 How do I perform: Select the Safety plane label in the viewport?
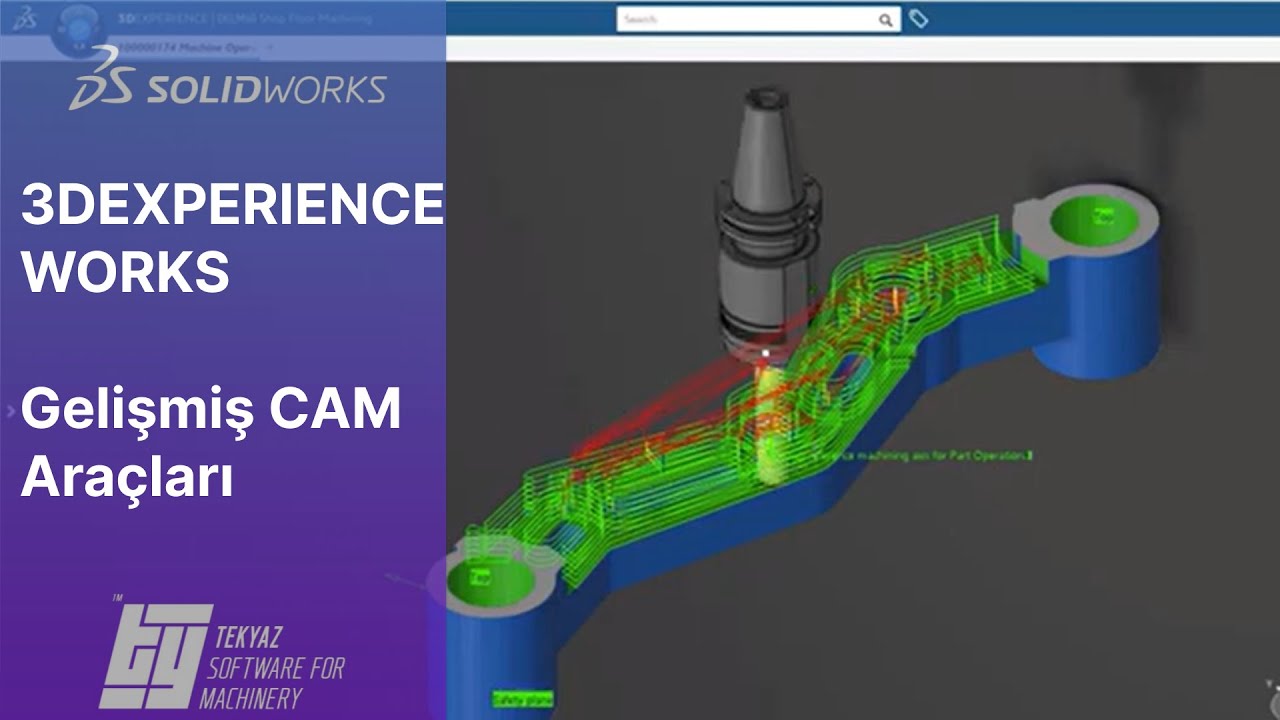[x=522, y=699]
